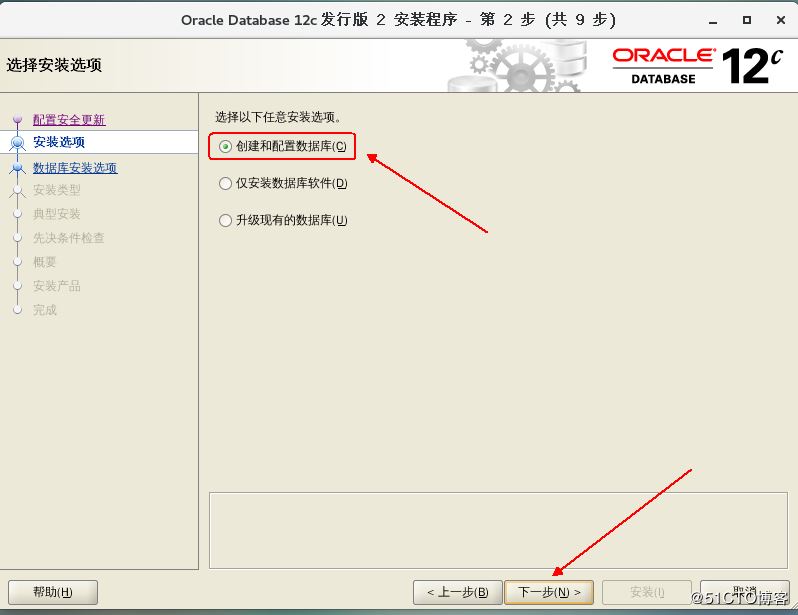Click the current-step icon beside 安装选项
This screenshot has width=798, height=615.
click(17, 144)
